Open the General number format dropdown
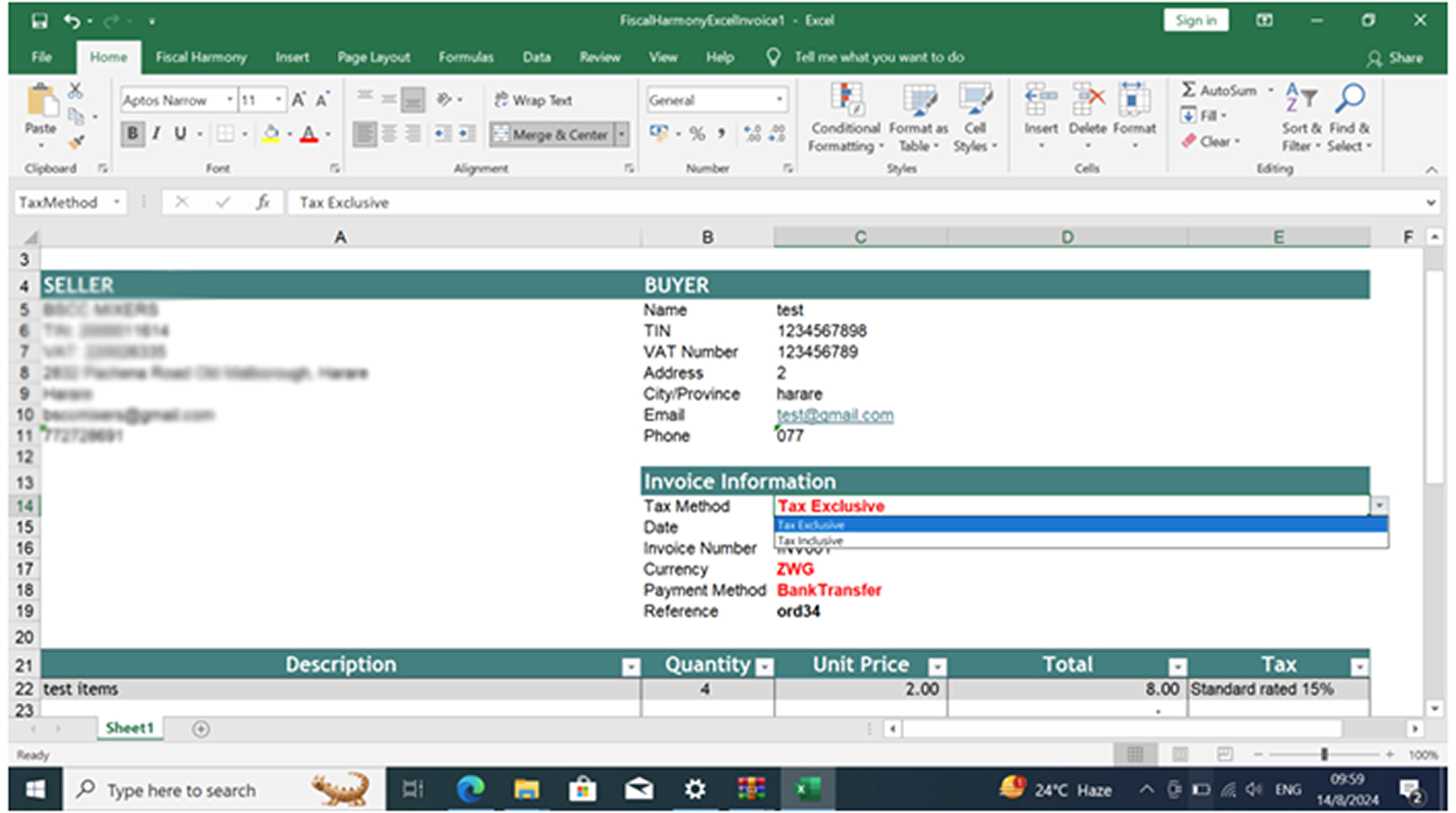The width and height of the screenshot is (1456, 813). [781, 100]
